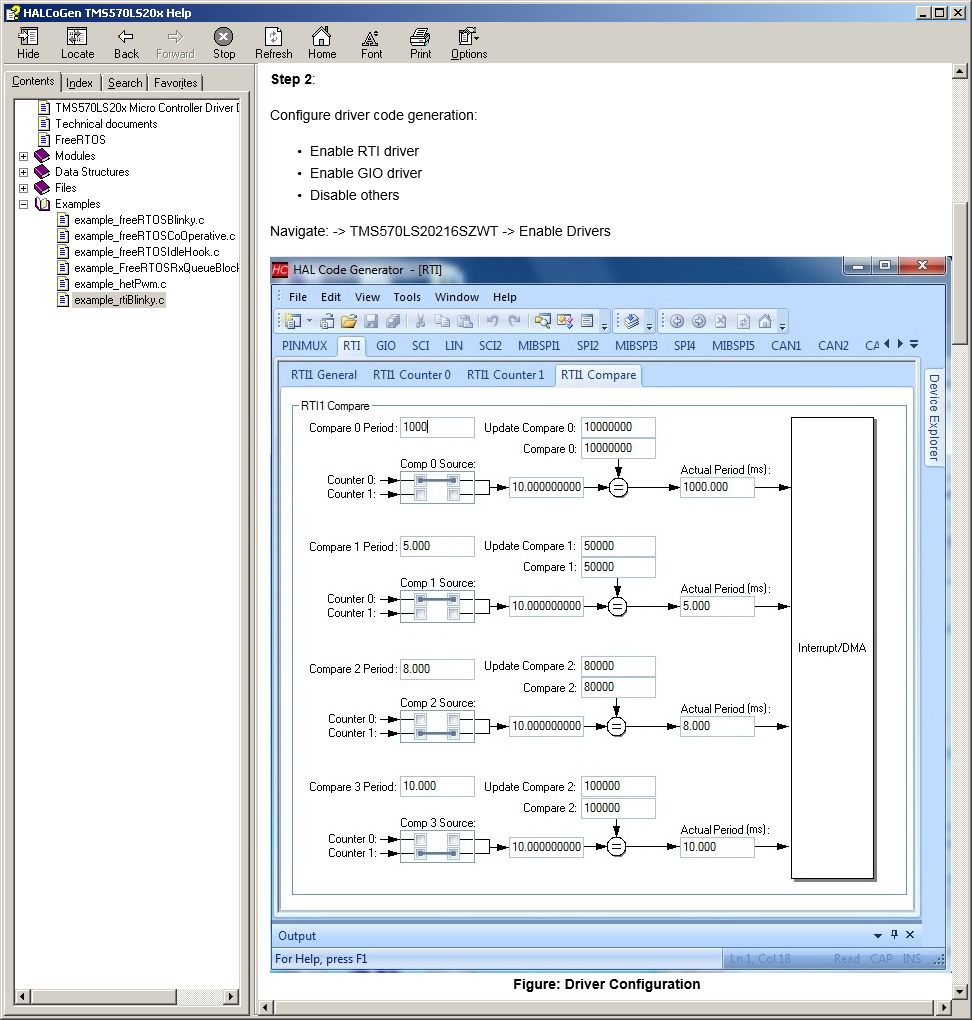Toggle Comp 2 Source Counter 1 right checkbox
Screen dimensions: 972x1020
click(x=453, y=733)
